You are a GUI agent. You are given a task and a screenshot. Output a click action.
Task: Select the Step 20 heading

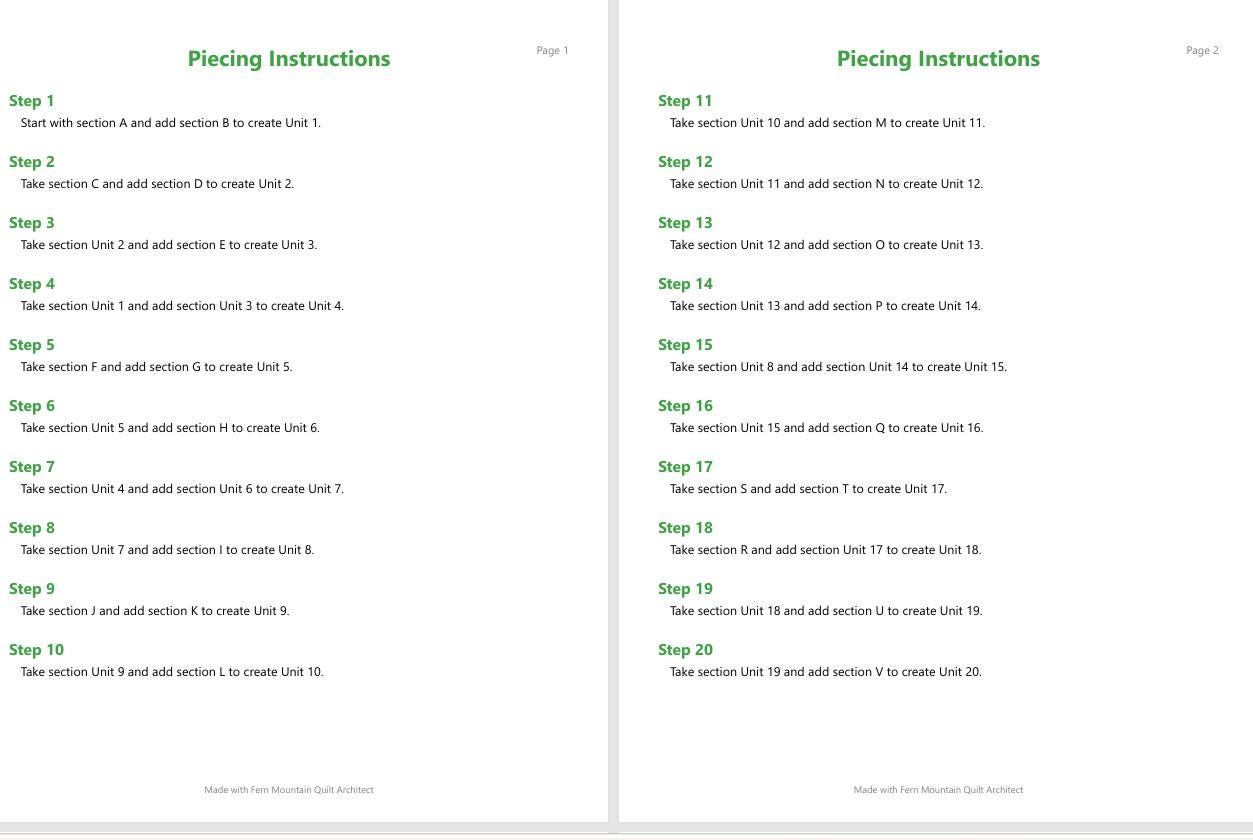point(685,649)
